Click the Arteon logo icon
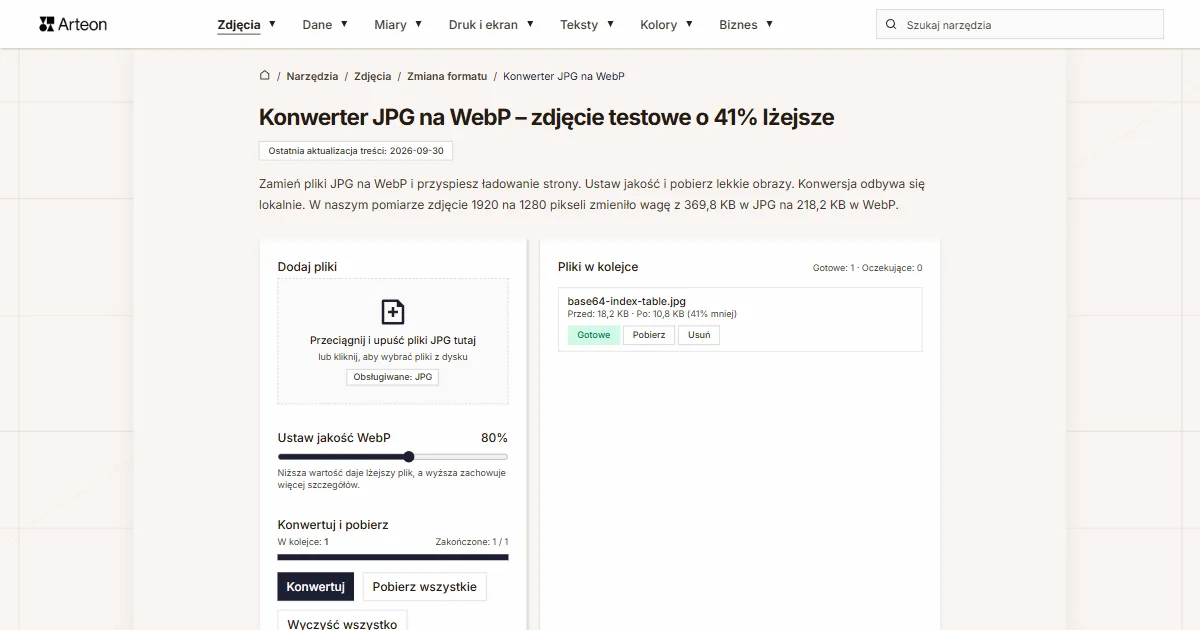 point(47,24)
